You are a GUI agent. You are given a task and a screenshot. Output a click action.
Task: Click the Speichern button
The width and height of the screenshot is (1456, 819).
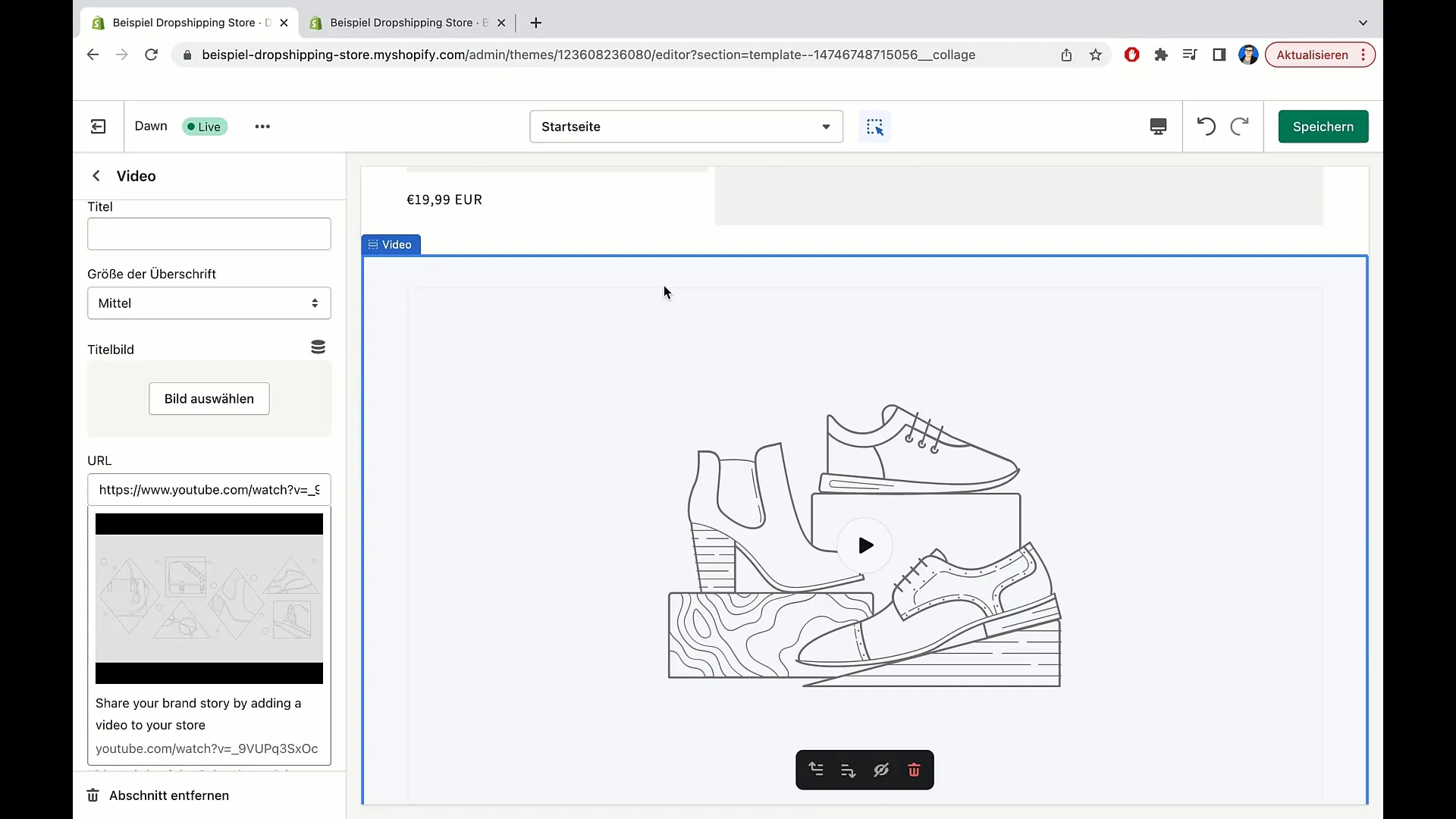tap(1323, 127)
